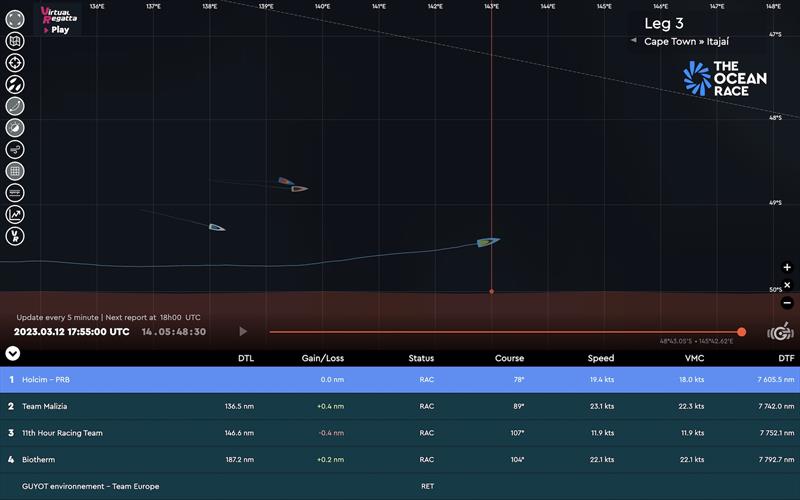Click the RET status for GUYOT environnement

coord(428,486)
